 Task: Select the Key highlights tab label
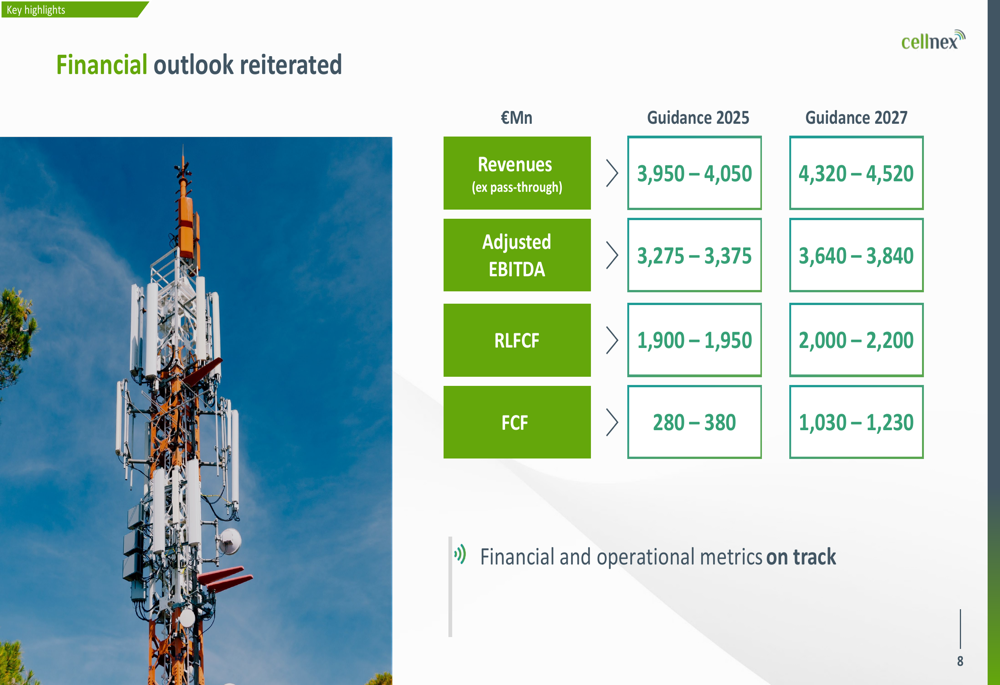(36, 10)
